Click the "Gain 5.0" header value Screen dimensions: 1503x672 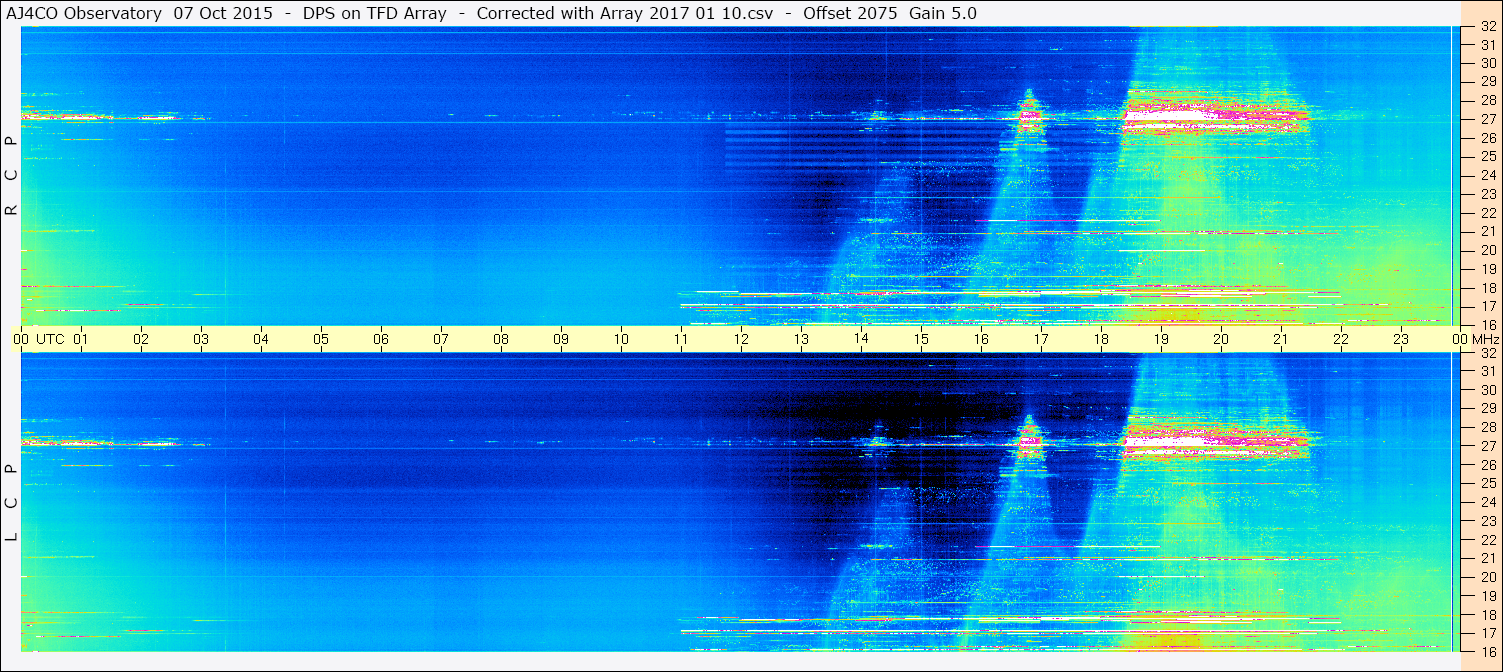tap(943, 14)
